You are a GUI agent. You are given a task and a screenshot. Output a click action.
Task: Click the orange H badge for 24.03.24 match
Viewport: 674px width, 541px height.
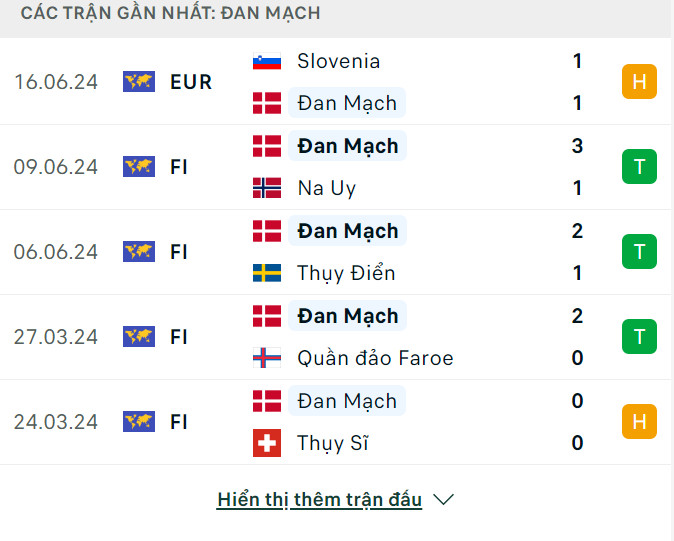tap(639, 422)
